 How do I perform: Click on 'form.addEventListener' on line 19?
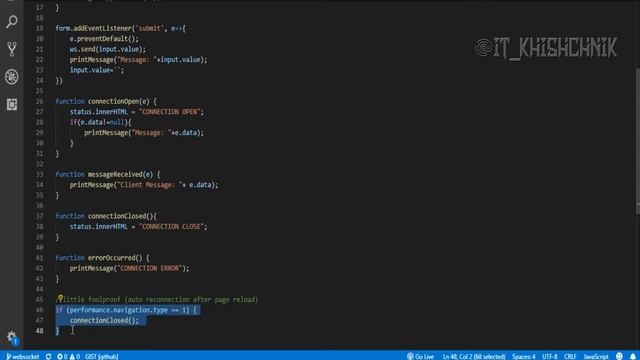[x=93, y=28]
